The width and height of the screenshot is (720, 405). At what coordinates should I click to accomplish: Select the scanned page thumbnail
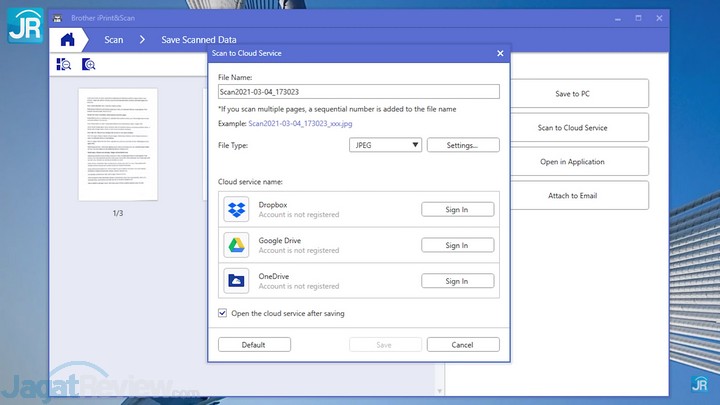point(118,144)
